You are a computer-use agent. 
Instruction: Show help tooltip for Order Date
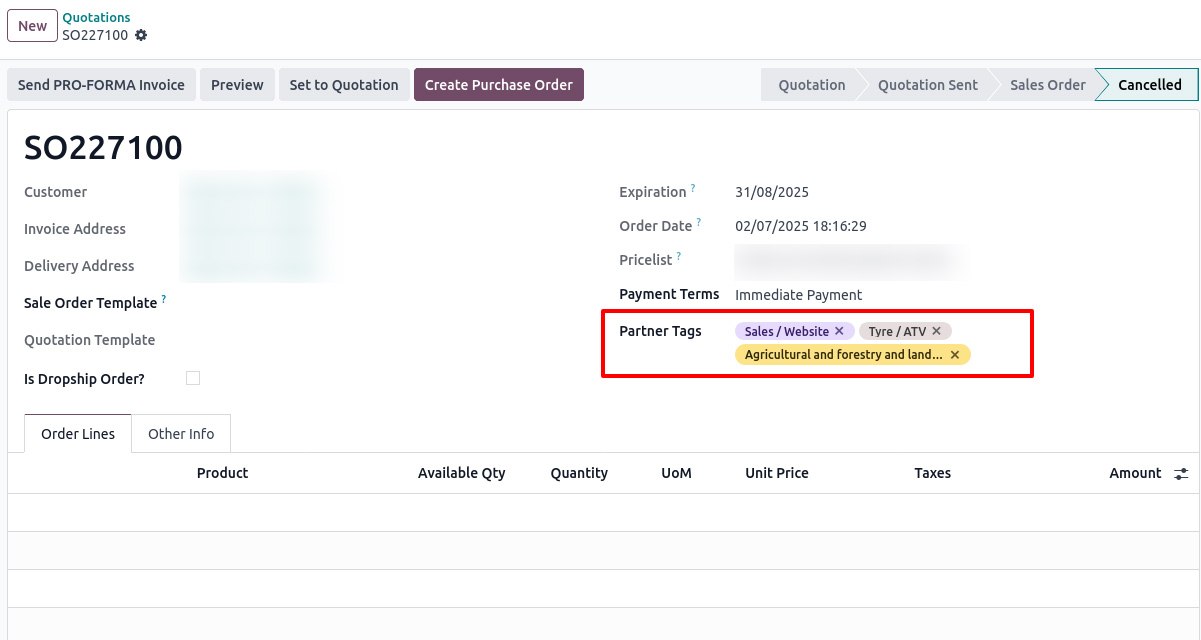click(x=699, y=222)
